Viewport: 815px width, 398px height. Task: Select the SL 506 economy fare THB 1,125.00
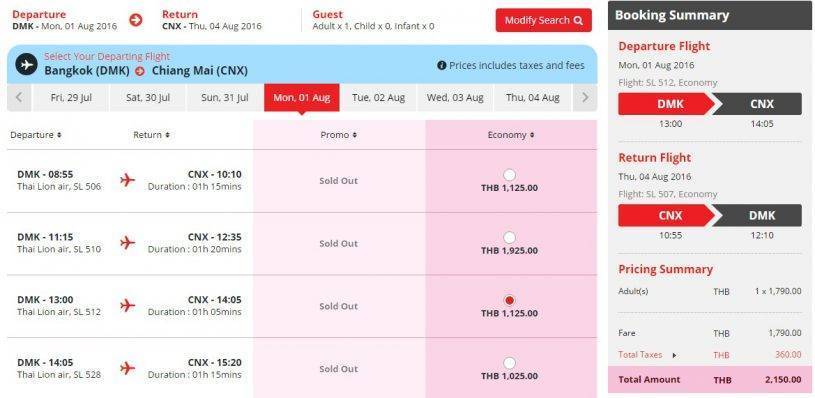509,175
